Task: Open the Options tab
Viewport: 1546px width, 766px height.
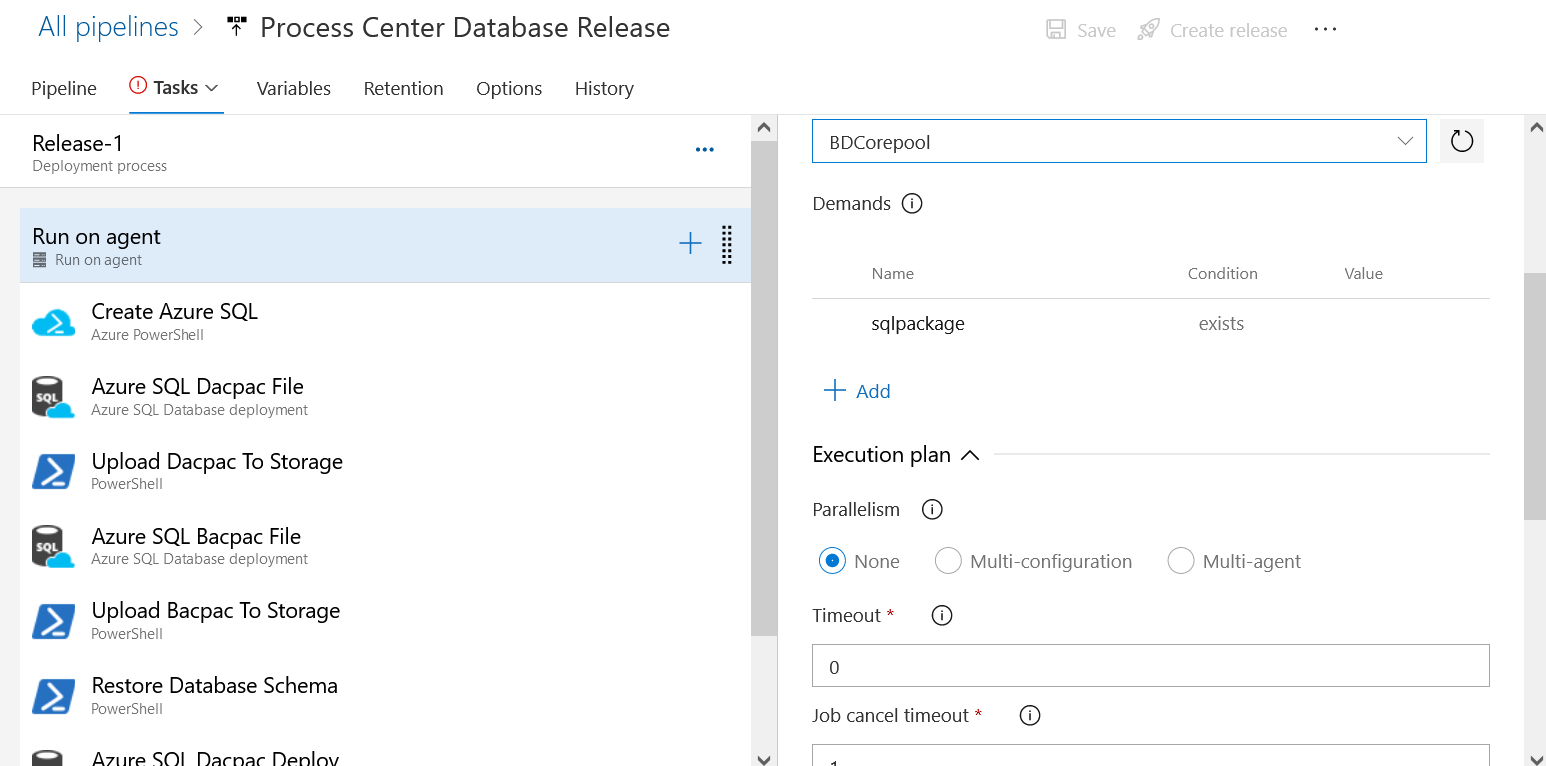Action: (x=509, y=89)
